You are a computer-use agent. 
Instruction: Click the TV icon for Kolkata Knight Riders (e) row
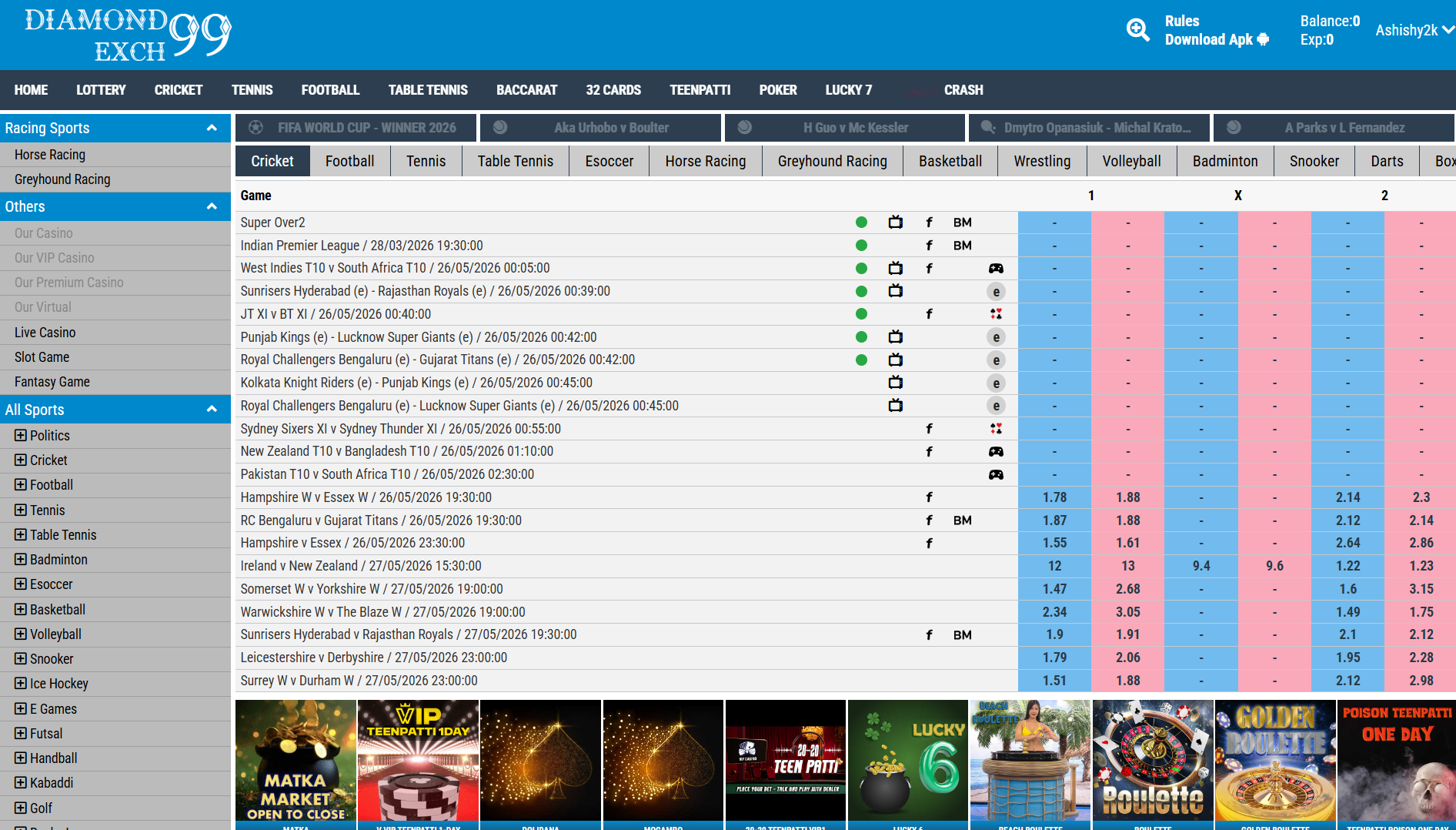(x=895, y=383)
